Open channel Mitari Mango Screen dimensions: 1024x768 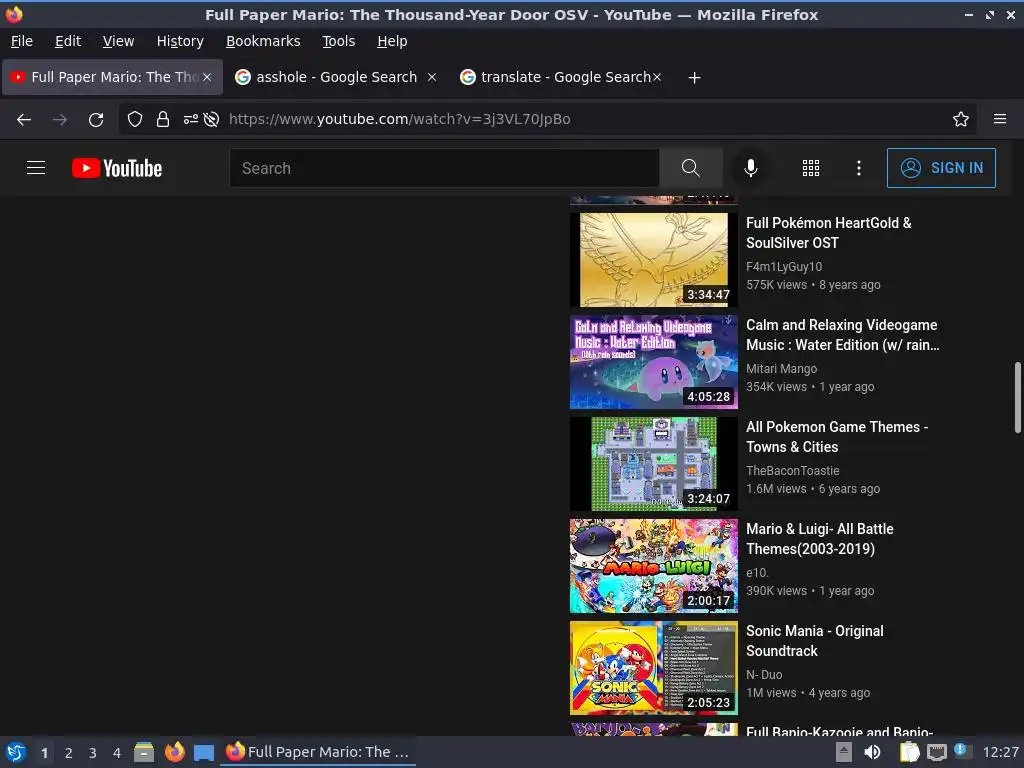point(781,368)
